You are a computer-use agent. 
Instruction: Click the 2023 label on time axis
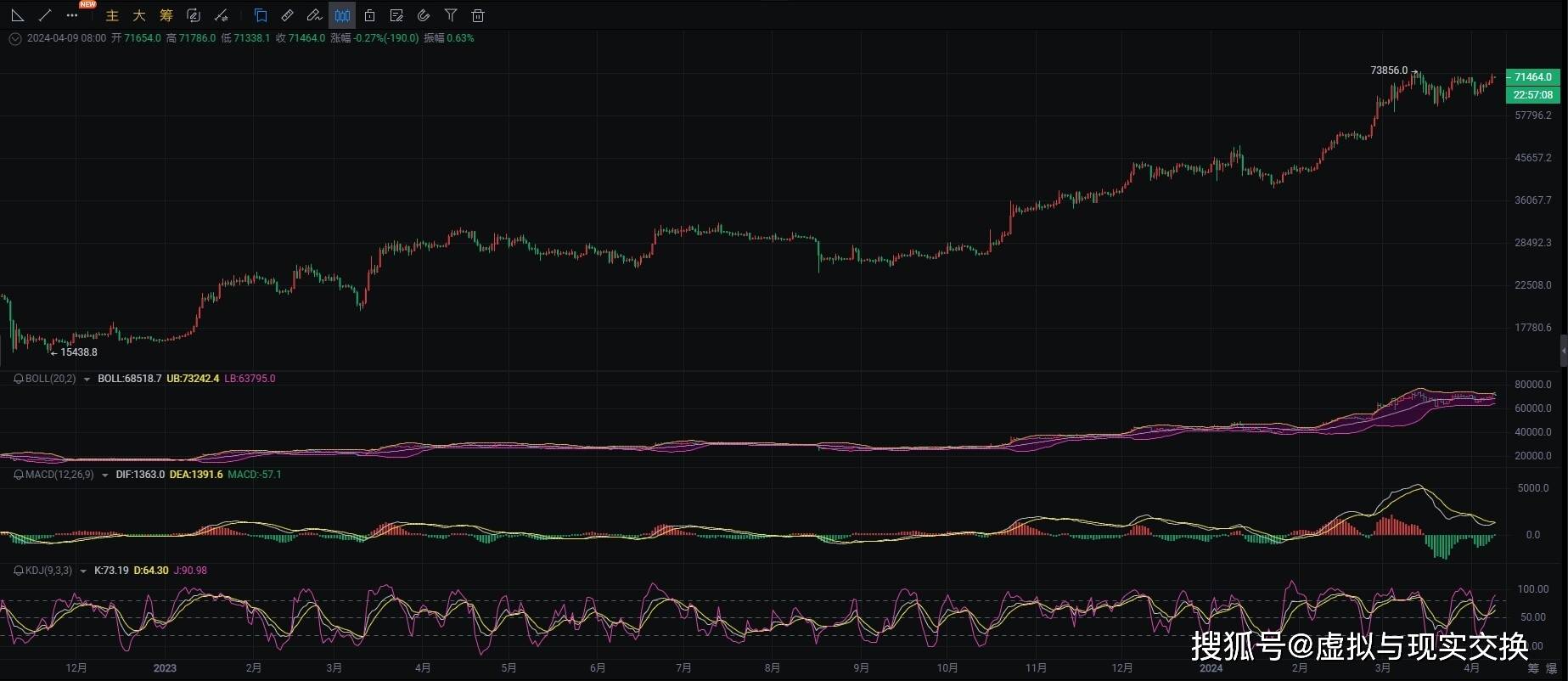(165, 668)
